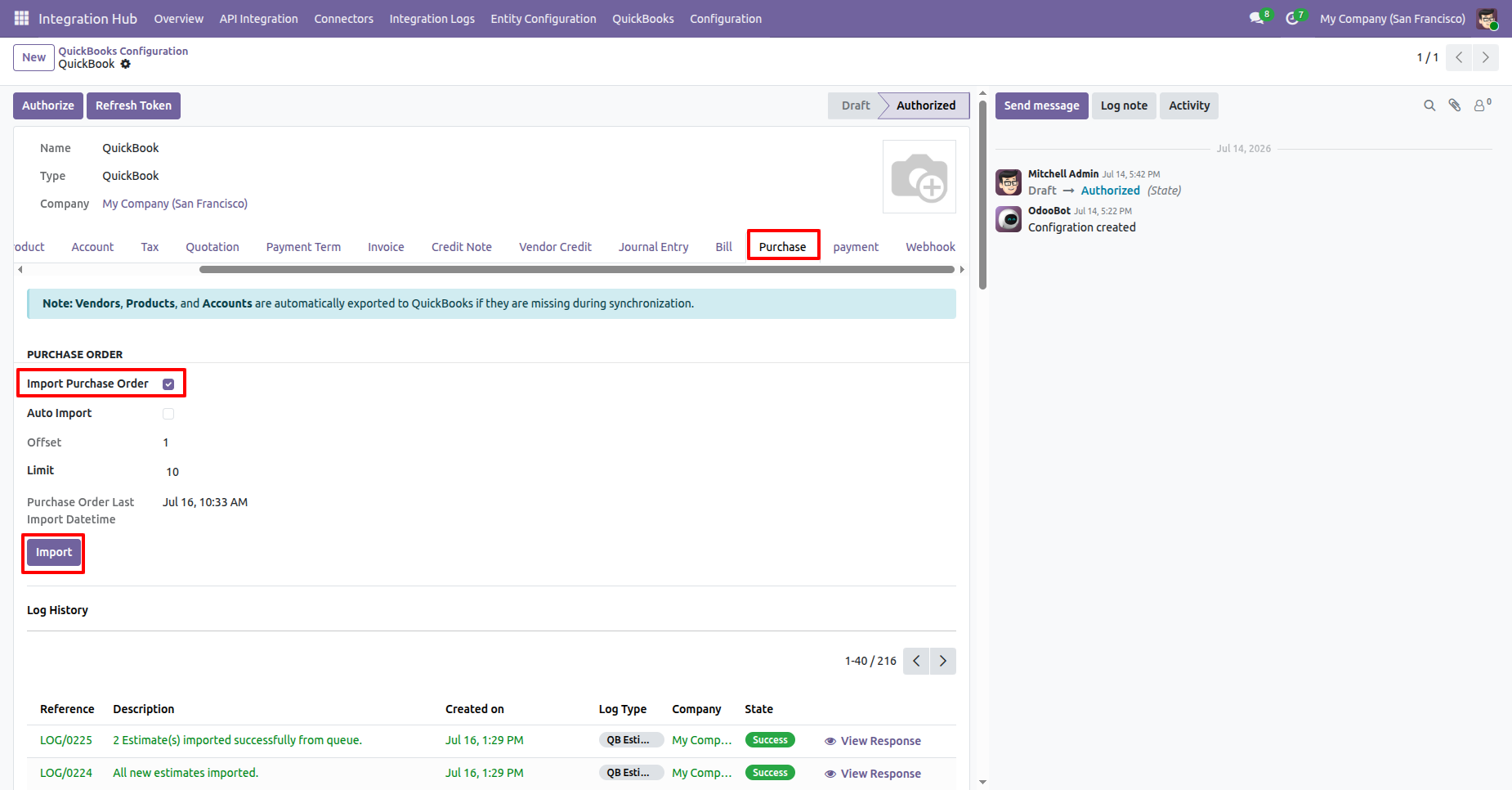Go to next log history page
1512x790 pixels.
[x=943, y=661]
